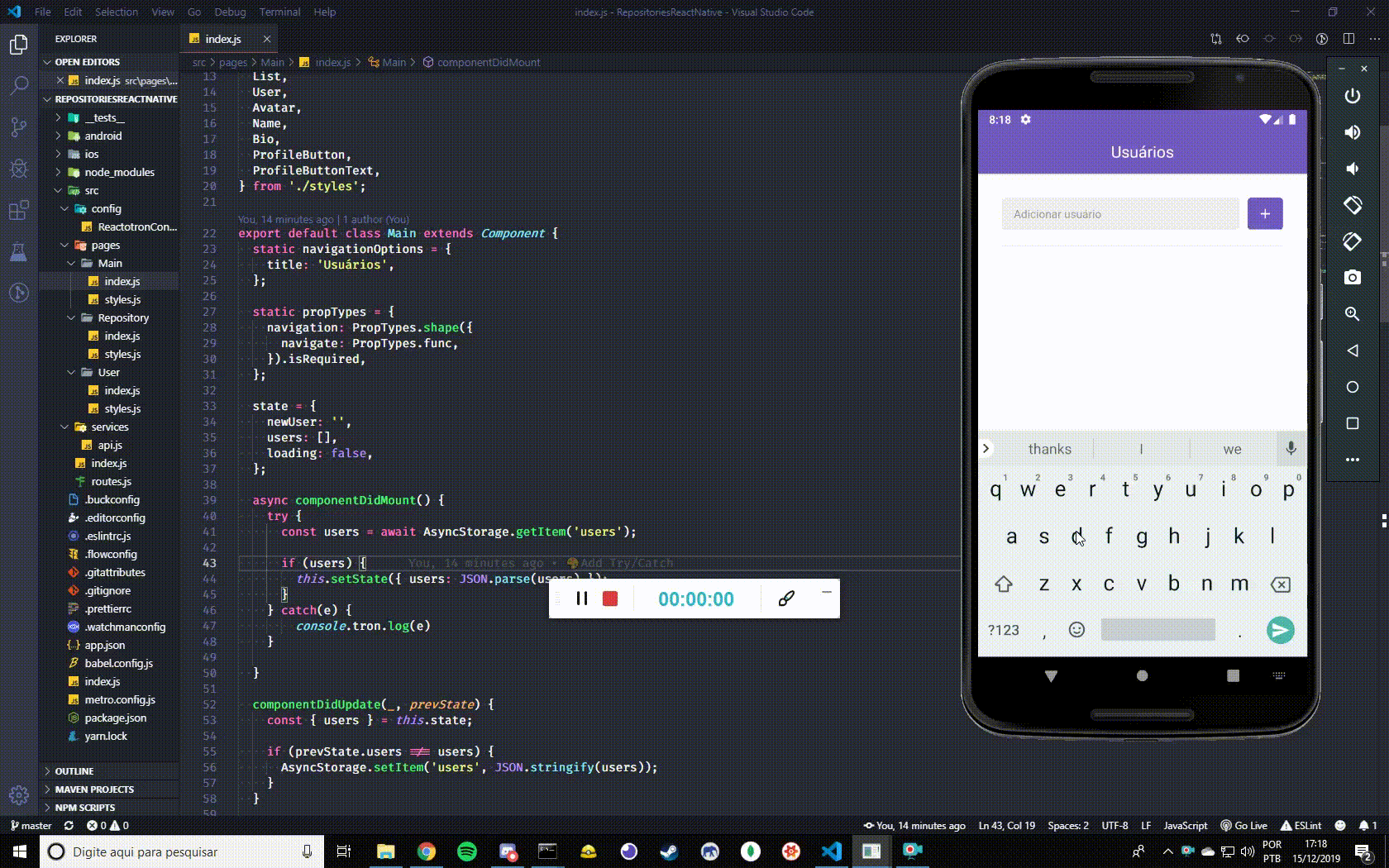
Task: Tap the plus button to add user
Action: tap(1265, 213)
